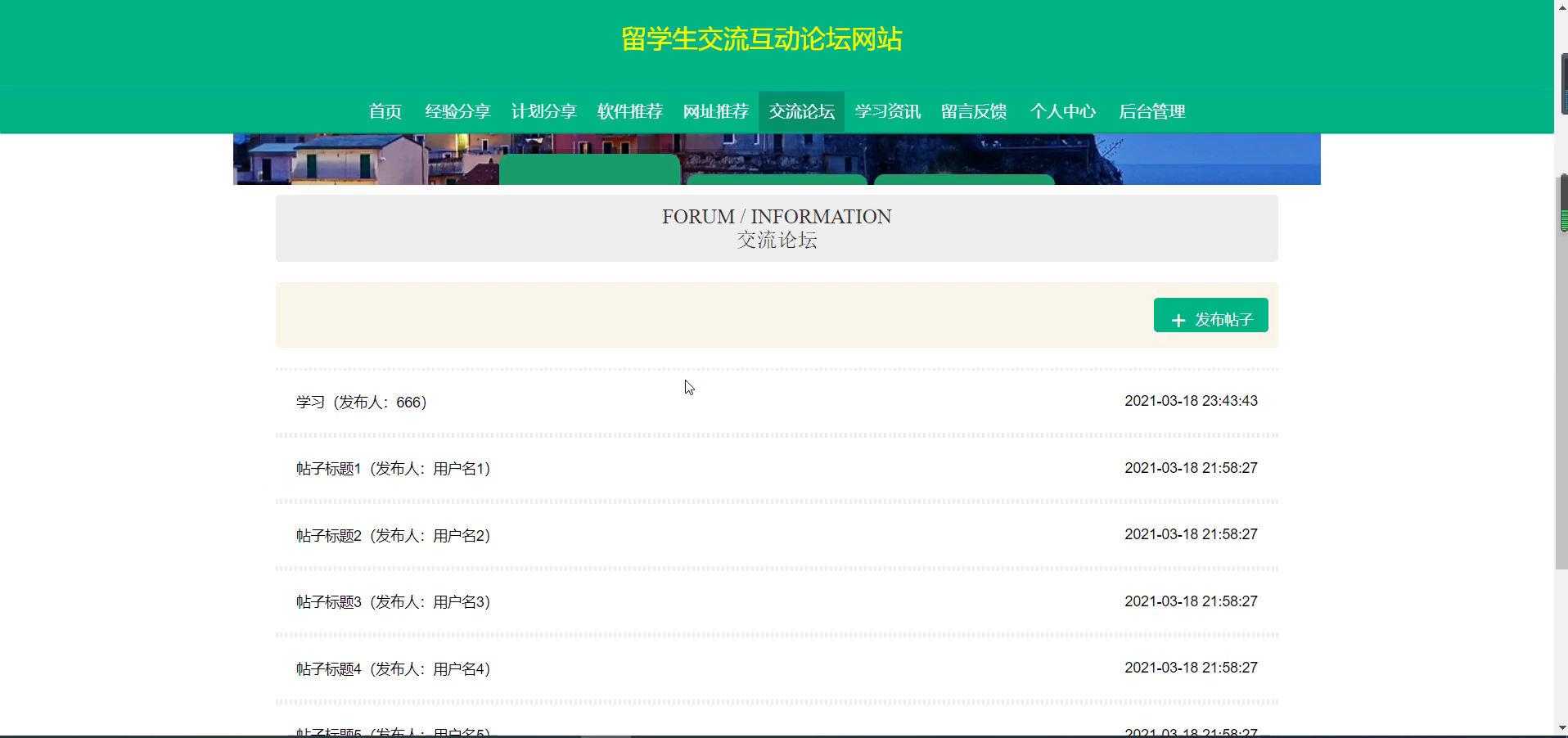Select 软件推荐 in the navigation bar
The width and height of the screenshot is (1568, 738).
tap(629, 111)
